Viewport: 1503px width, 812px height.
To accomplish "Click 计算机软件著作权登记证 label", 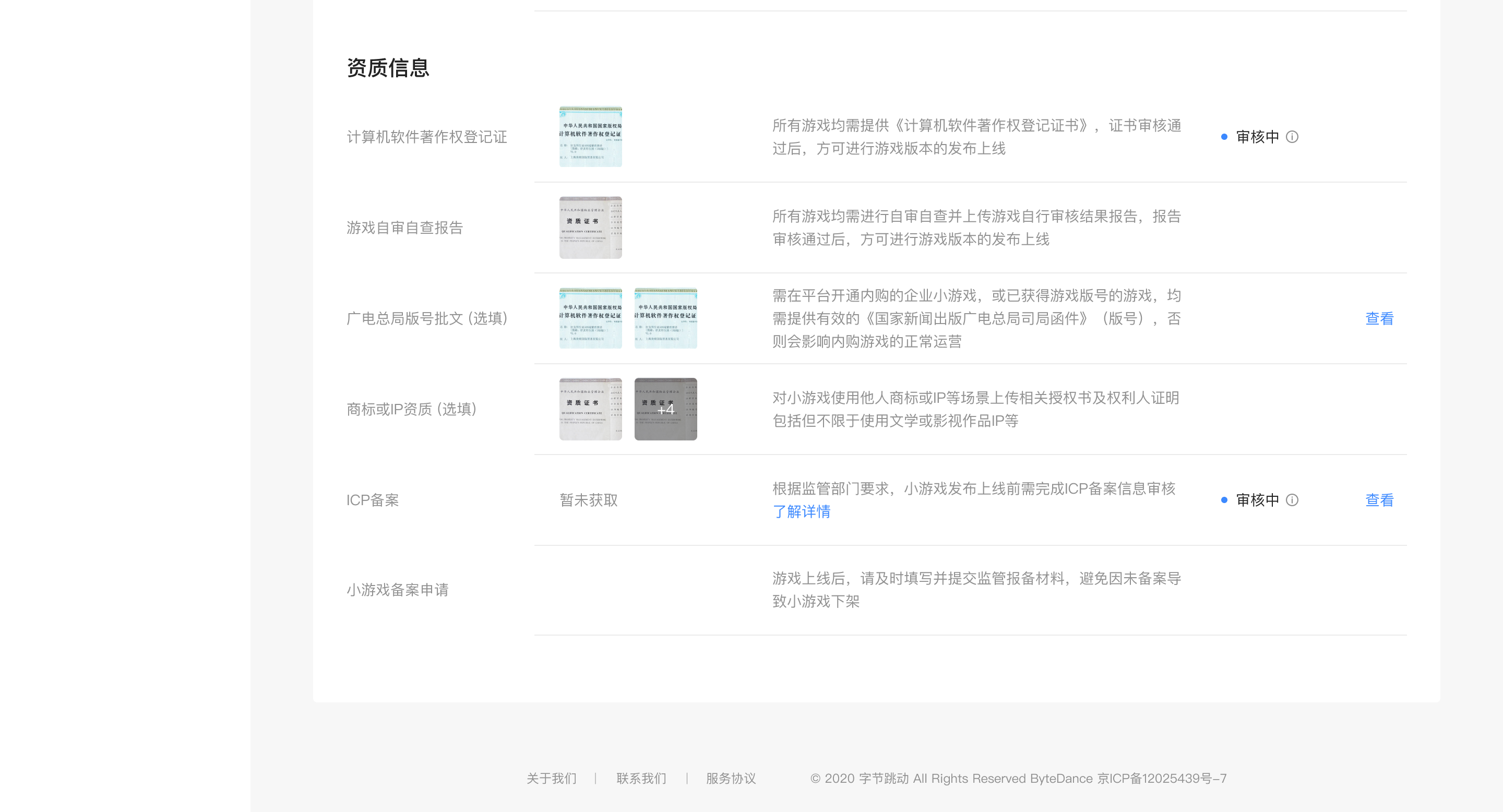I will [x=426, y=137].
